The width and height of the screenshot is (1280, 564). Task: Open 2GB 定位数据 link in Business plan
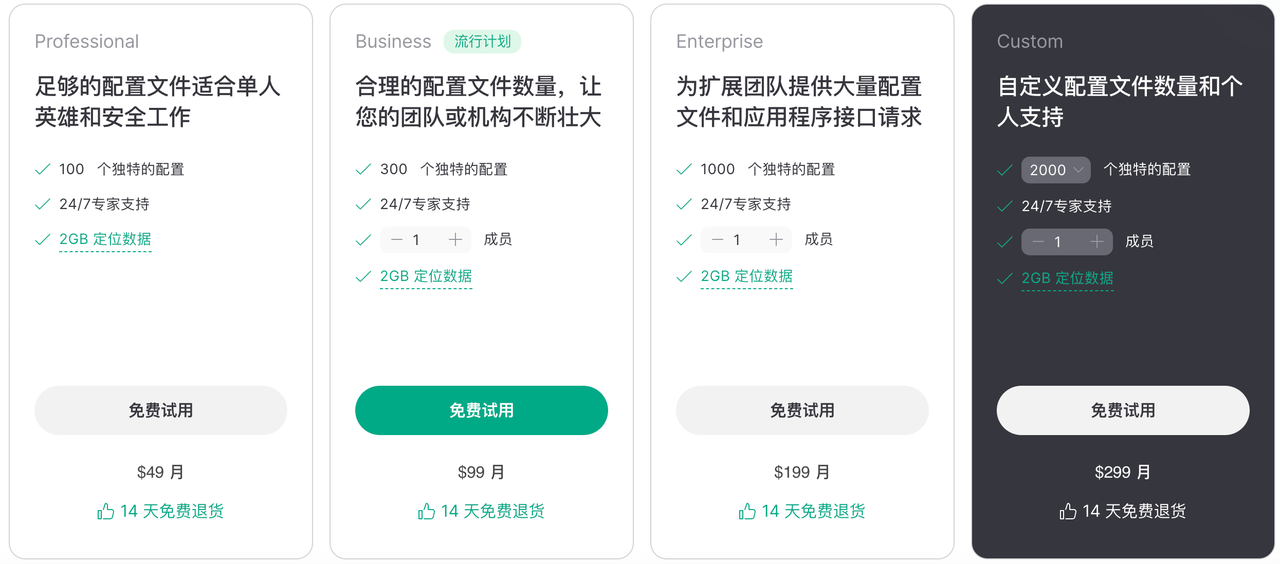tap(426, 277)
